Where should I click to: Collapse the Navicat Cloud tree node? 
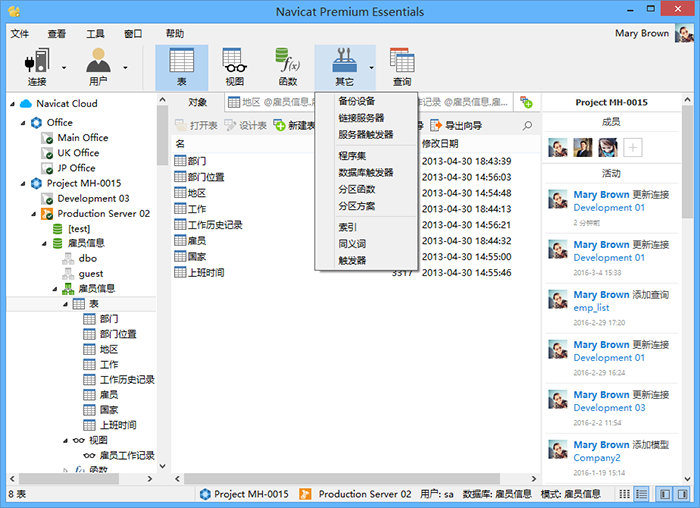pyautogui.click(x=12, y=104)
